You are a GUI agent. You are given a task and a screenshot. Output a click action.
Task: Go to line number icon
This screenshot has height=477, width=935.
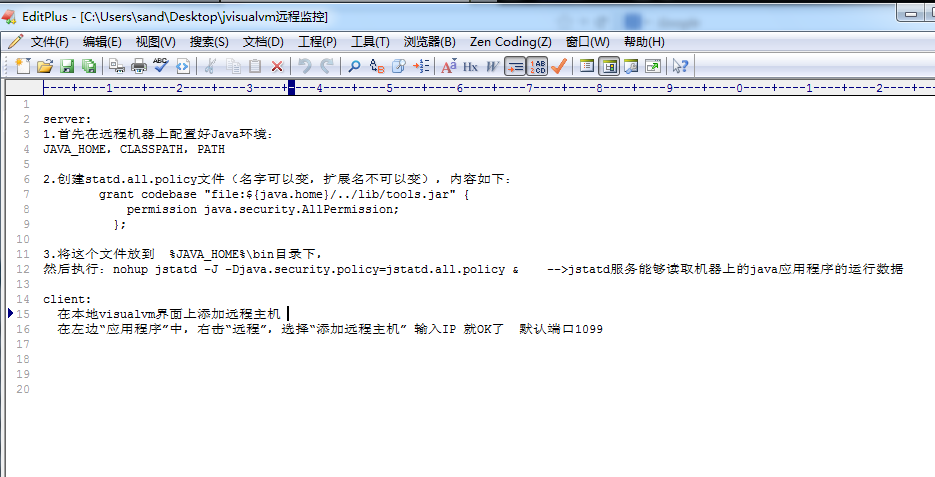421,66
